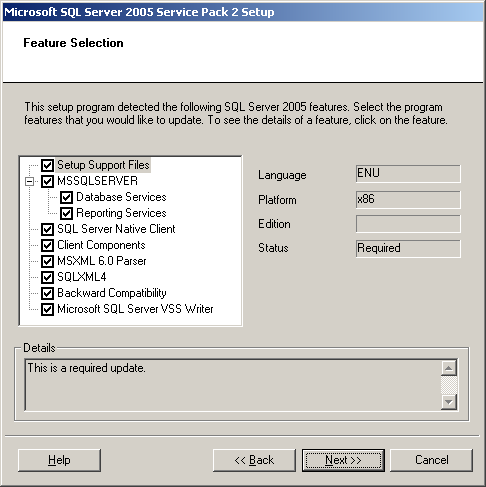The image size is (486, 487).
Task: Select the Setup Support Files feature label
Action: (x=103, y=165)
